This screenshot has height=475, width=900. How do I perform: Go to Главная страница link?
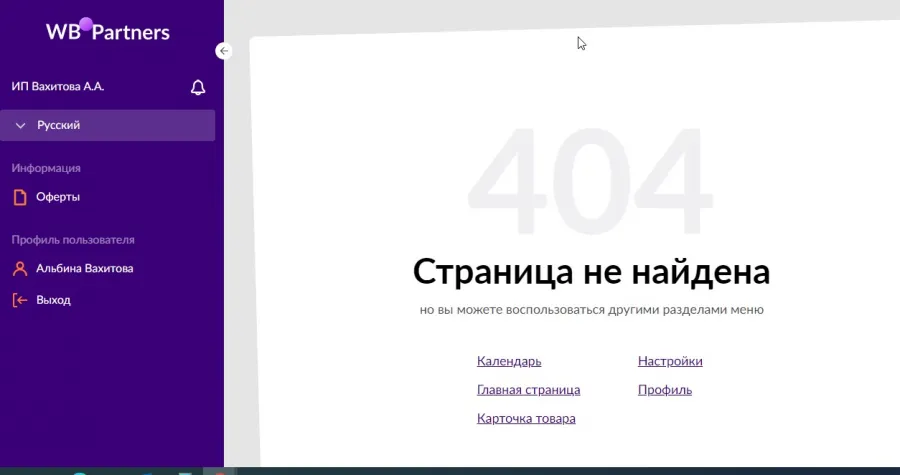pyautogui.click(x=529, y=390)
